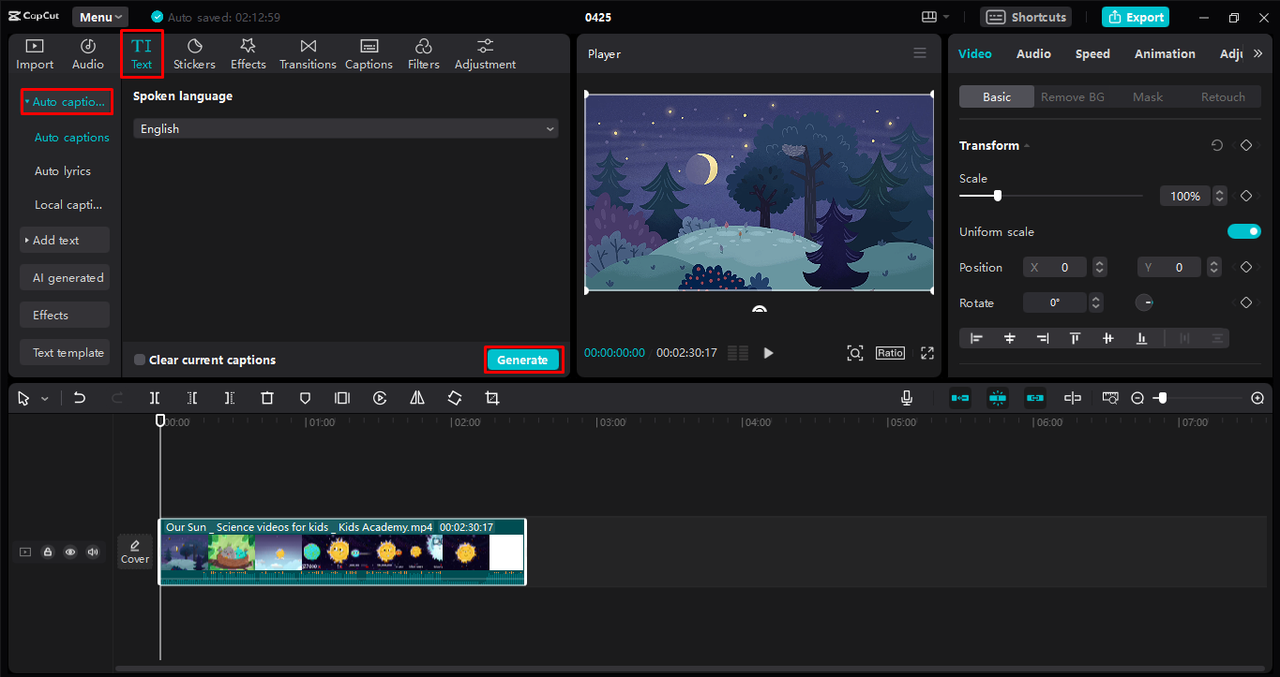The height and width of the screenshot is (677, 1280).
Task: Enable Clear current captions checkbox
Action: (x=140, y=360)
